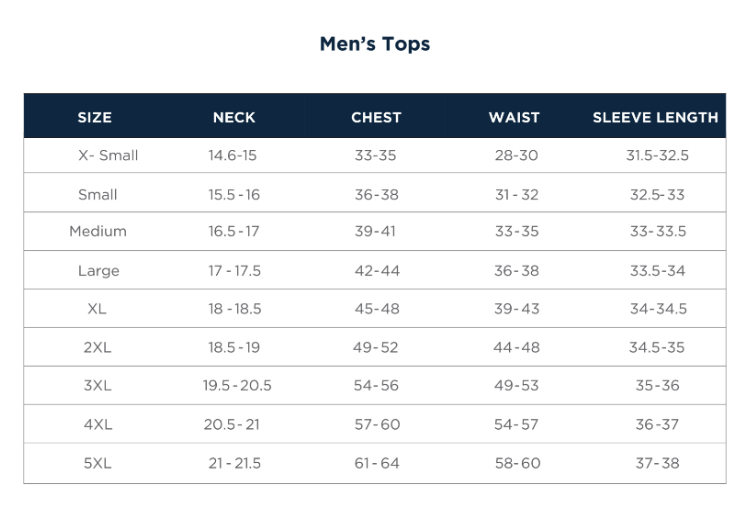Click neck value 16.5-17

click(234, 231)
